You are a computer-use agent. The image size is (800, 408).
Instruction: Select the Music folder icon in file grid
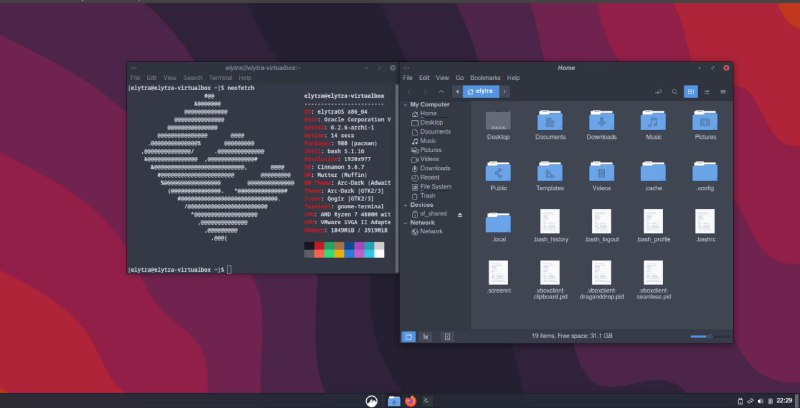[x=654, y=120]
